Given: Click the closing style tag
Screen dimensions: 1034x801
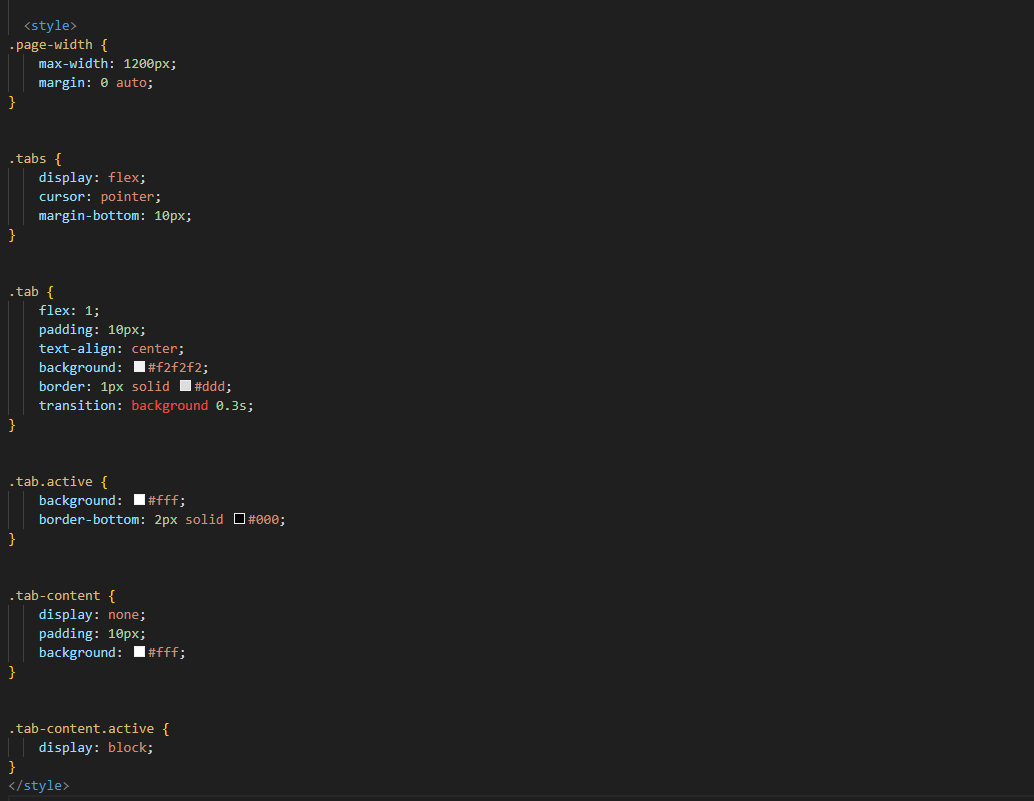Looking at the screenshot, I should coord(39,786).
